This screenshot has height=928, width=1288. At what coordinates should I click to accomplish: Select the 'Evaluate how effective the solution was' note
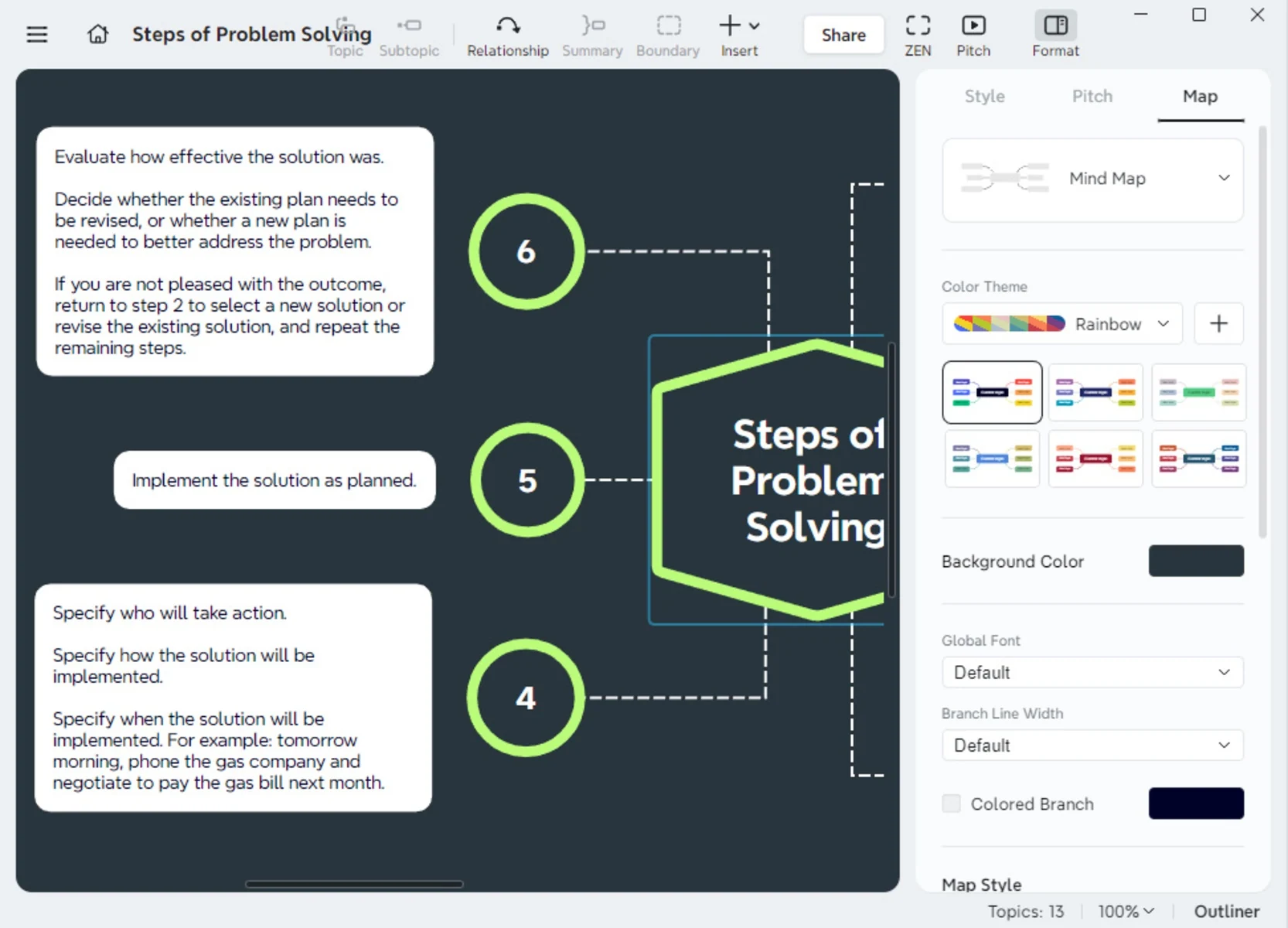[235, 251]
